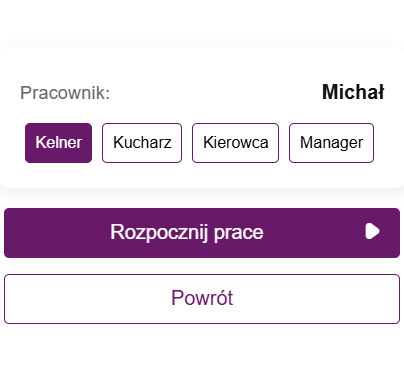Set Michał as driver via Kierowca
The width and height of the screenshot is (404, 384).
click(x=235, y=143)
